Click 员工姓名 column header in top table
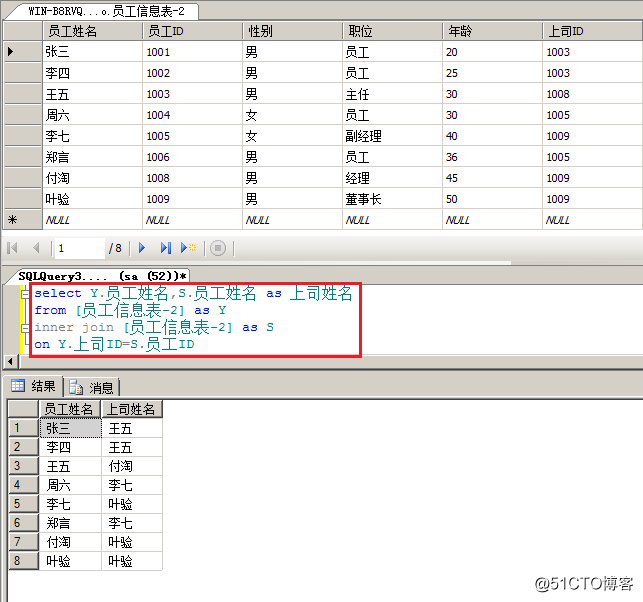This screenshot has height=602, width=643. pyautogui.click(x=93, y=31)
